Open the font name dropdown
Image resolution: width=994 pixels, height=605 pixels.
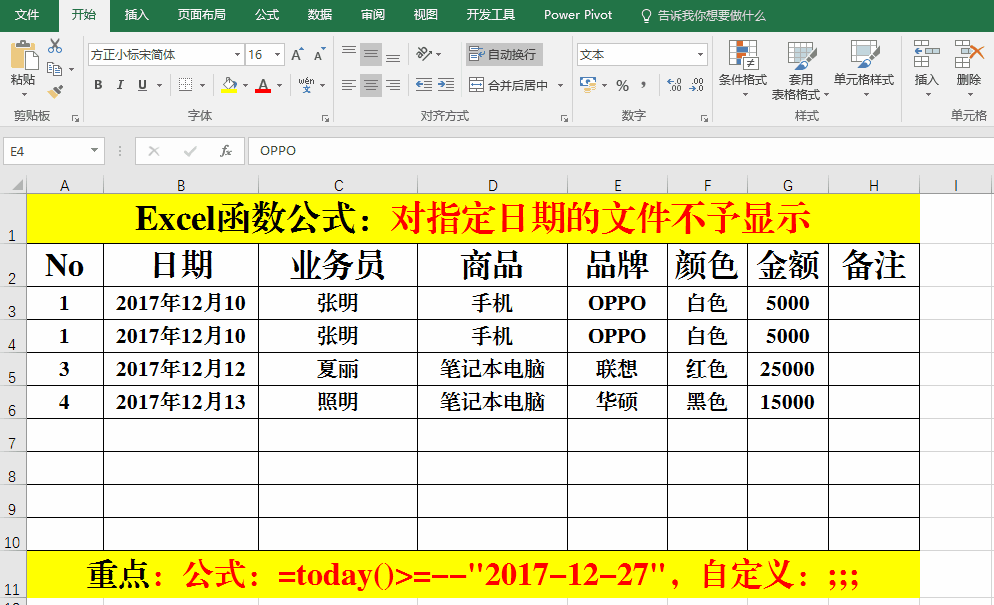[x=237, y=55]
